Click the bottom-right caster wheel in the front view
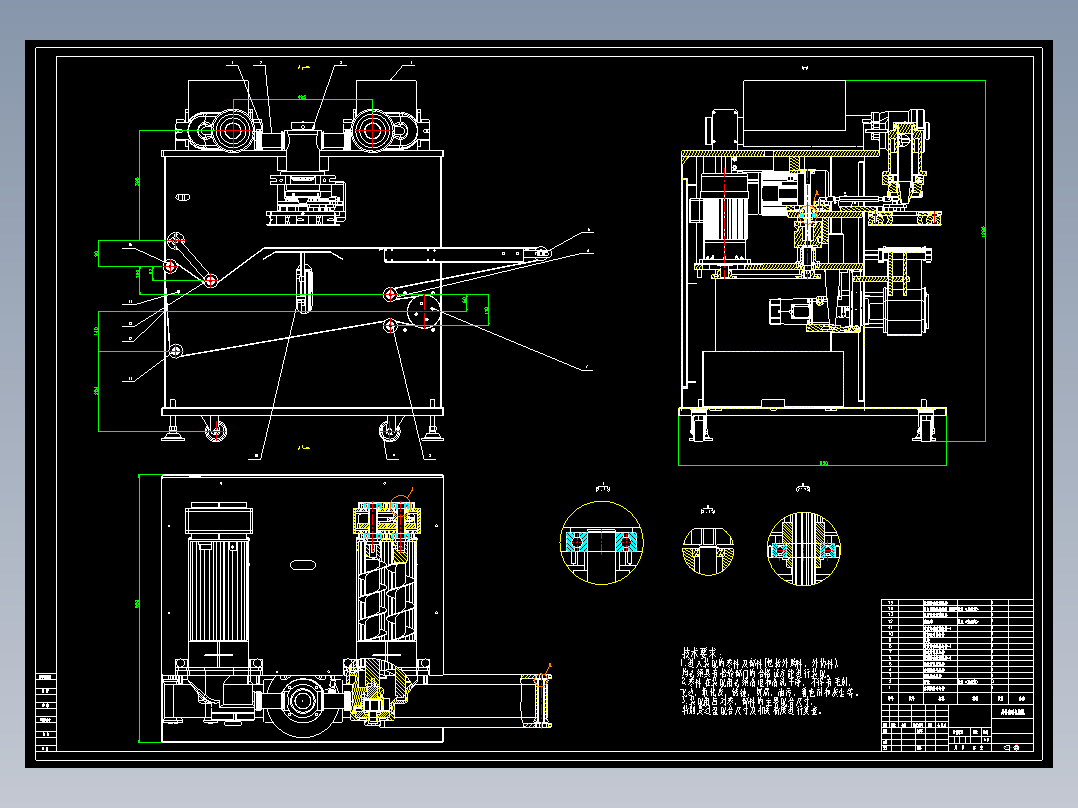Screen dimensions: 1078x808 tap(390, 431)
